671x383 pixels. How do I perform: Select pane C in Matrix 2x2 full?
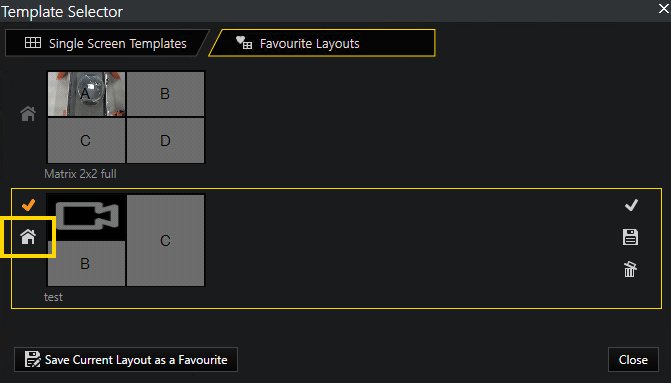point(86,140)
